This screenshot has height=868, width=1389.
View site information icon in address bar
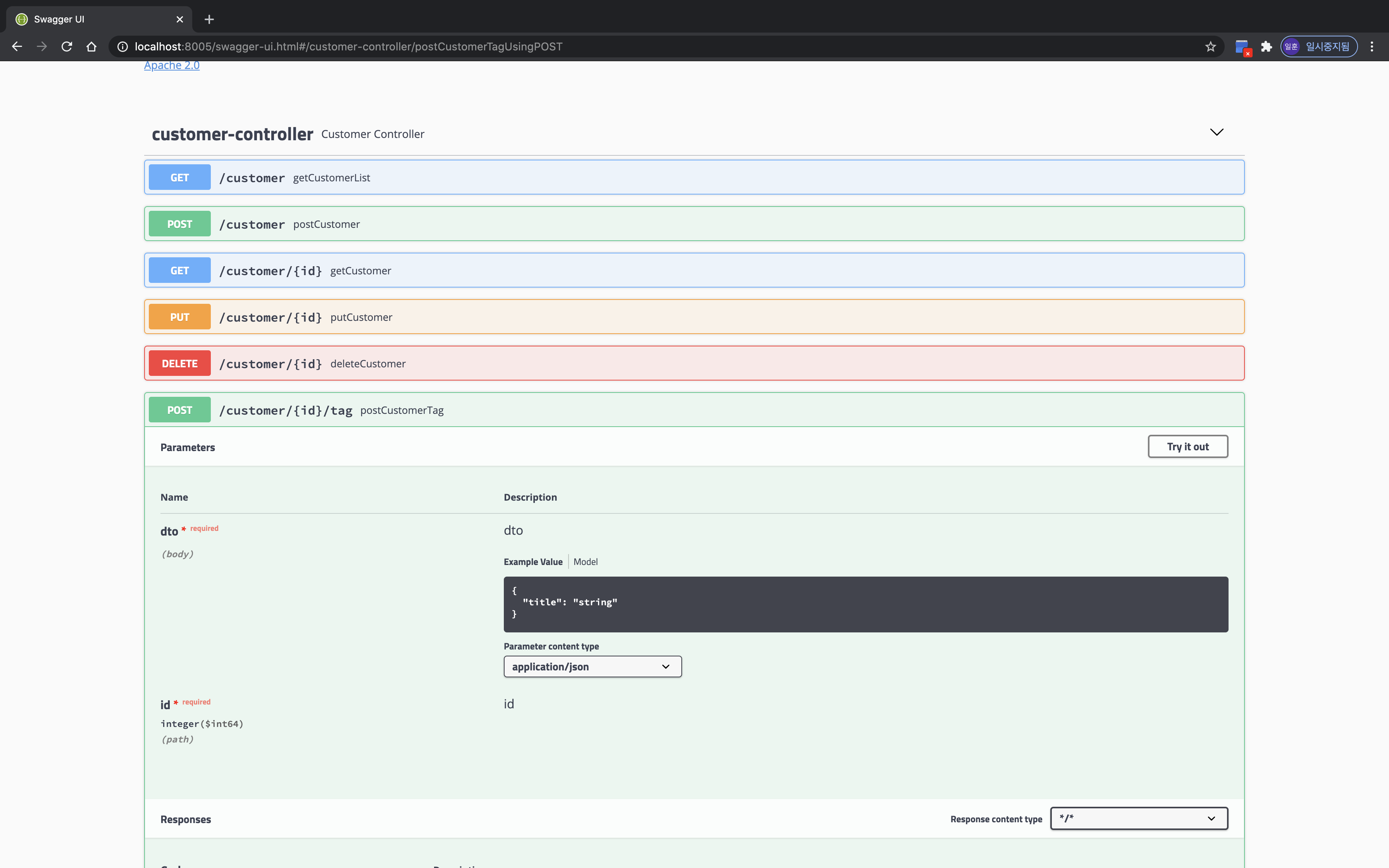(122, 46)
